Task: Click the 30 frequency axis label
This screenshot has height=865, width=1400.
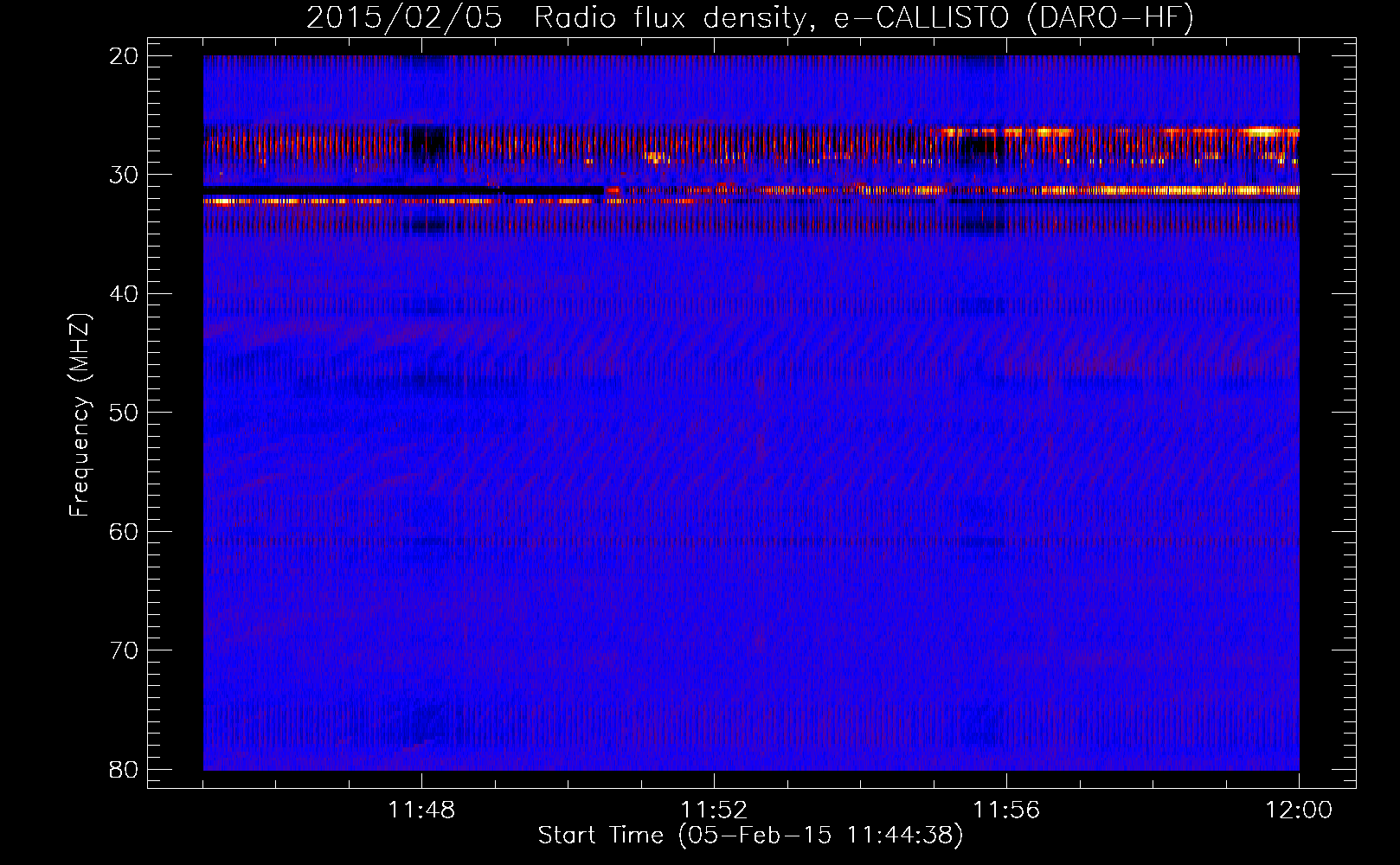Action: click(125, 175)
